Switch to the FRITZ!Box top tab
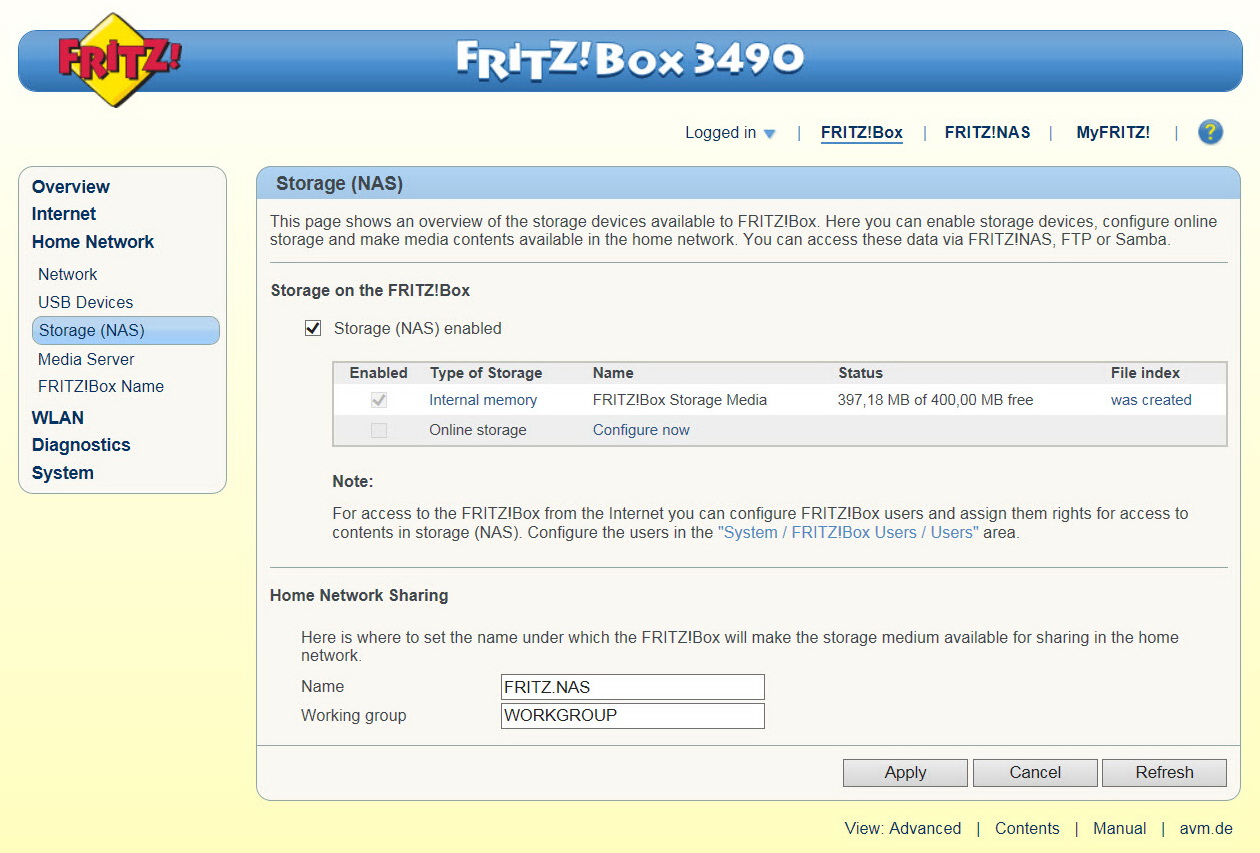Screen dimensions: 1260x853 [862, 132]
